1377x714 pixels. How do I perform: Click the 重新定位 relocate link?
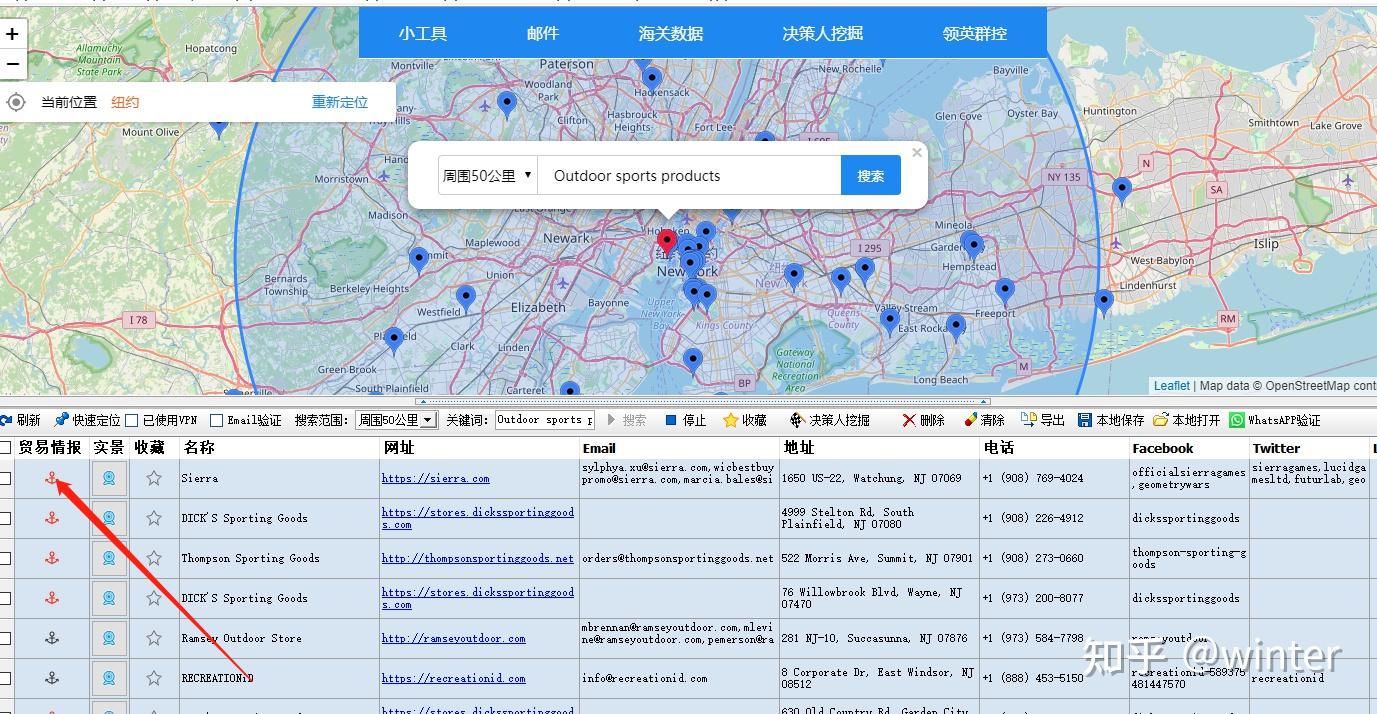(340, 102)
